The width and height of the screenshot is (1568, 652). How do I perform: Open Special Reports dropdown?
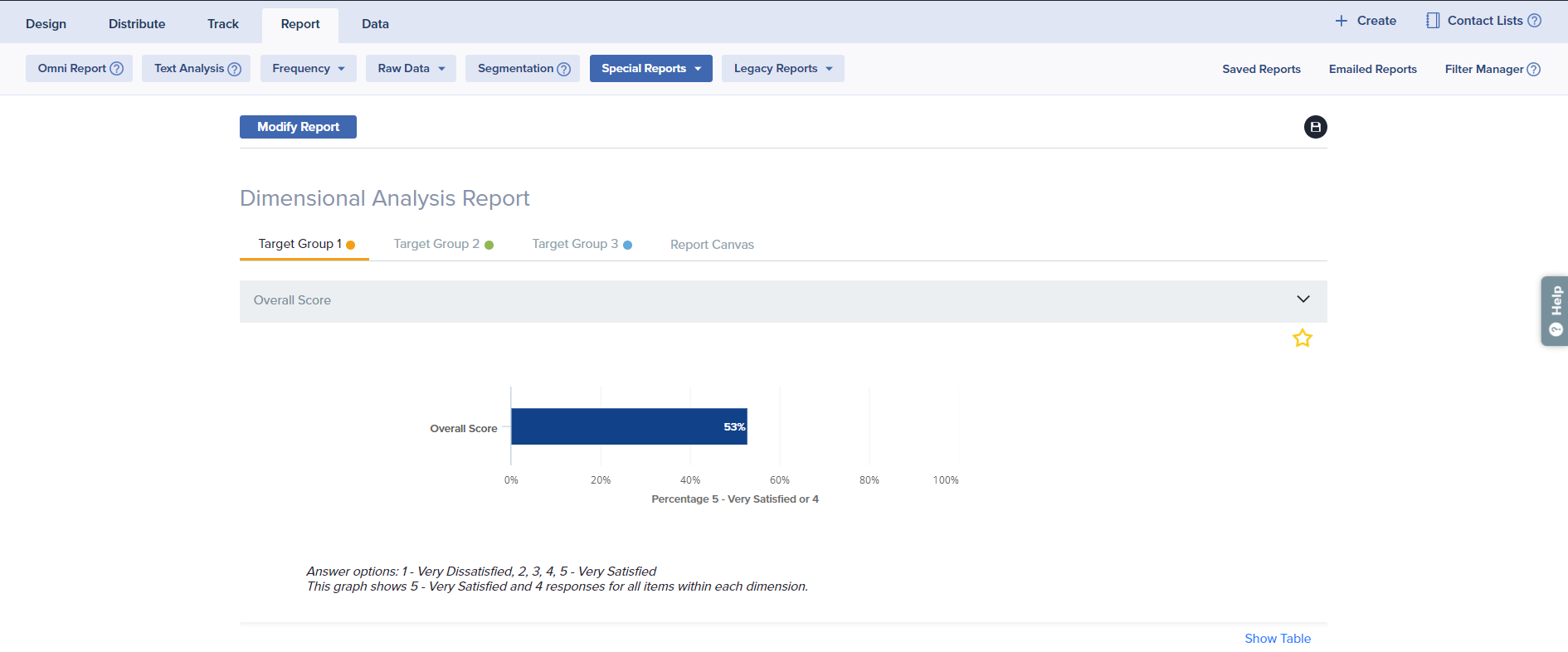coord(650,69)
